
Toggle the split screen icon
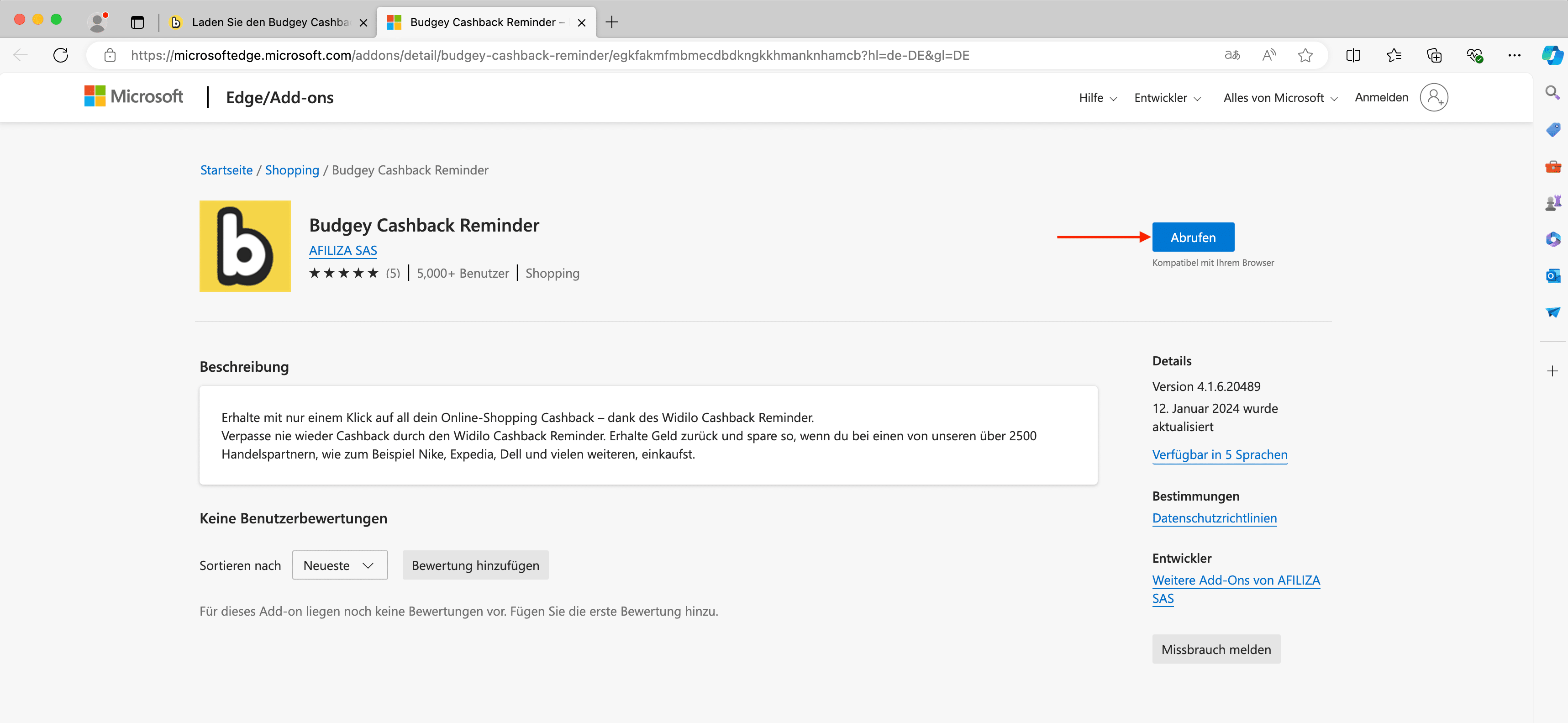coord(1352,55)
